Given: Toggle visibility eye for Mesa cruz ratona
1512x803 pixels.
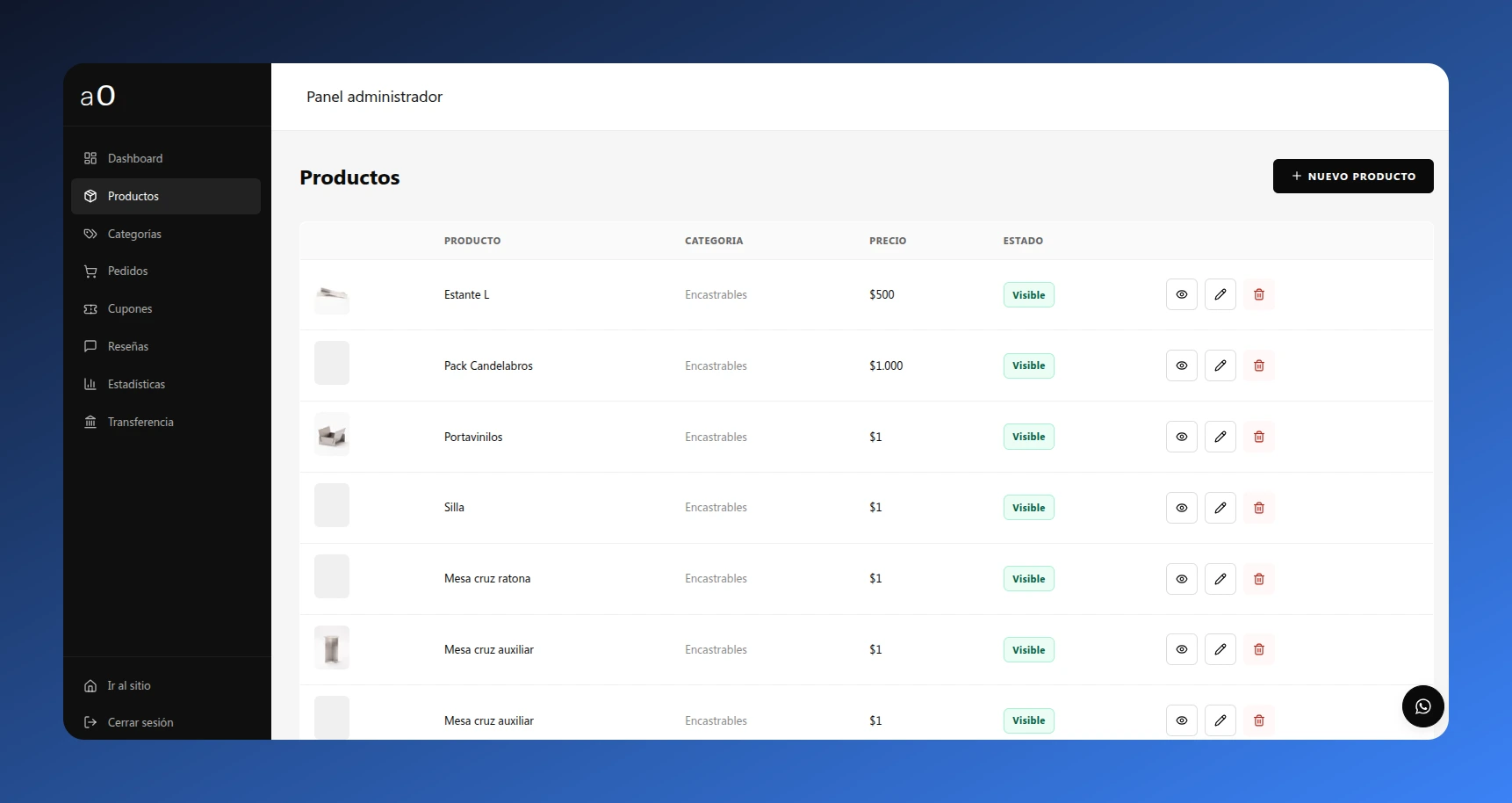Looking at the screenshot, I should (x=1181, y=579).
